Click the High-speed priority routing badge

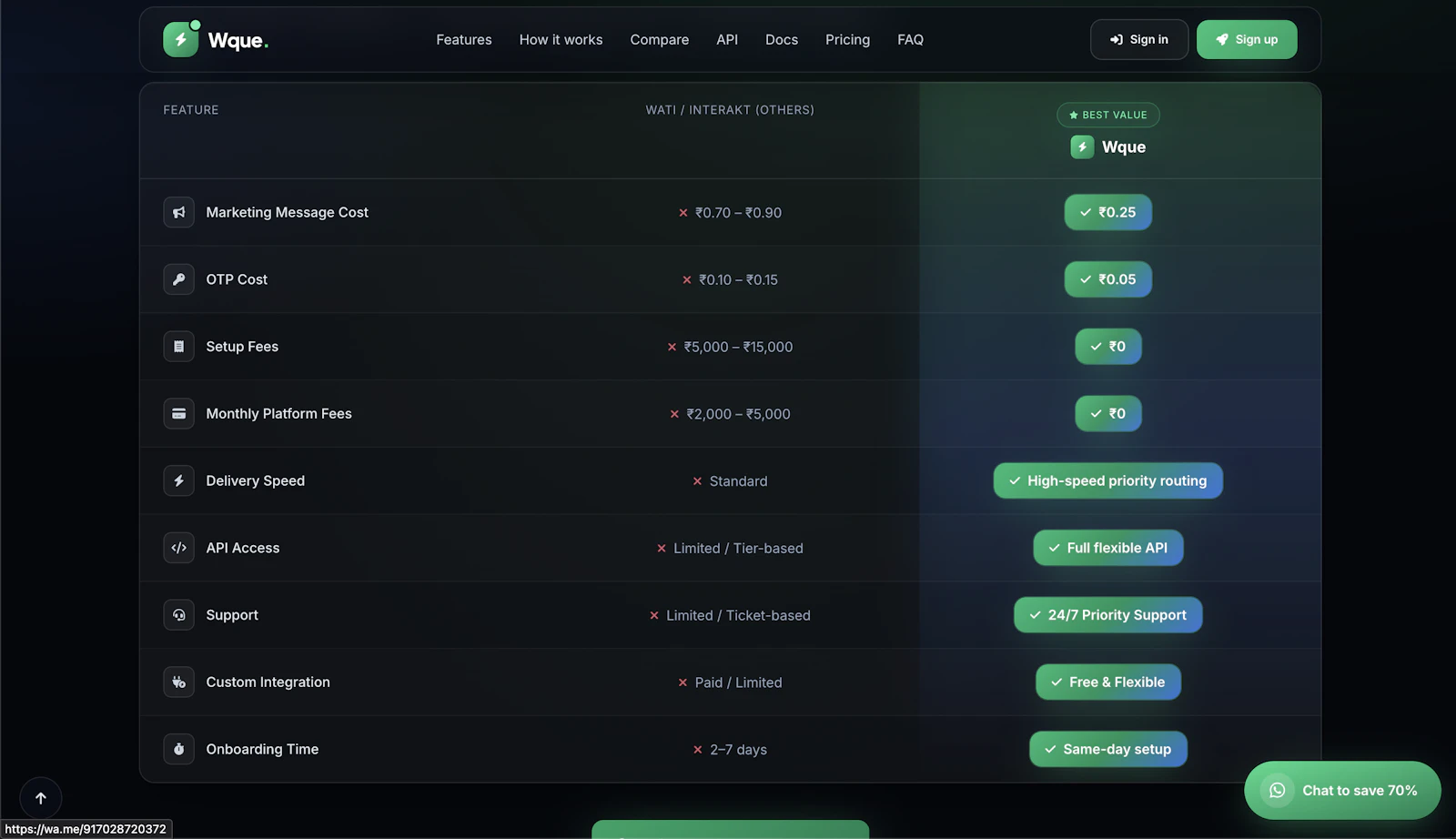(x=1108, y=480)
